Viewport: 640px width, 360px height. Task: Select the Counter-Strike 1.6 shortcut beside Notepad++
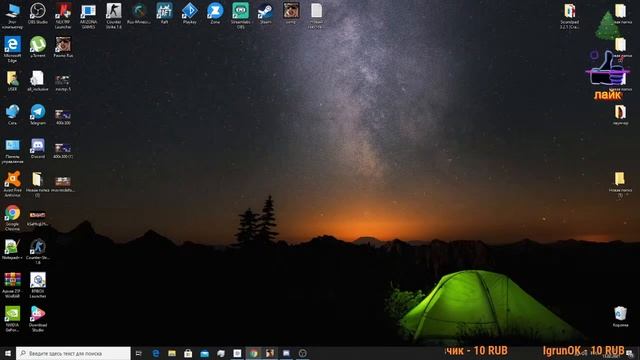point(38,251)
